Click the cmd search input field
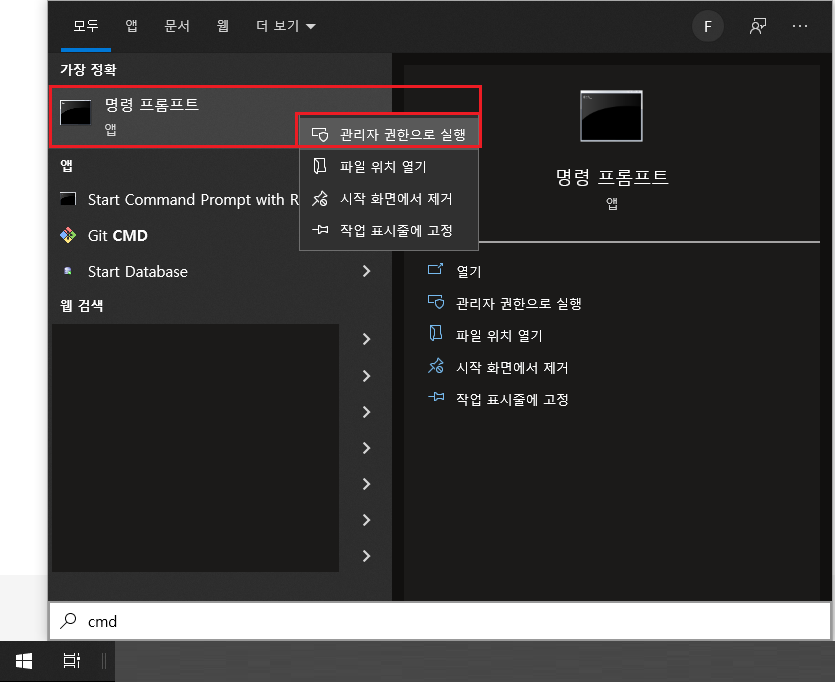Image resolution: width=835 pixels, height=682 pixels. click(440, 621)
